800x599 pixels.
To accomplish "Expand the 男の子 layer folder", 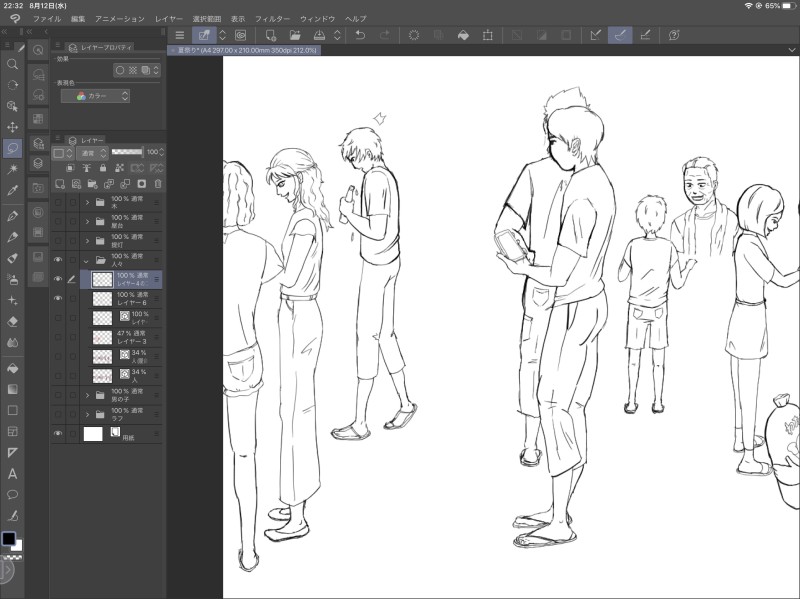I will 87,394.
